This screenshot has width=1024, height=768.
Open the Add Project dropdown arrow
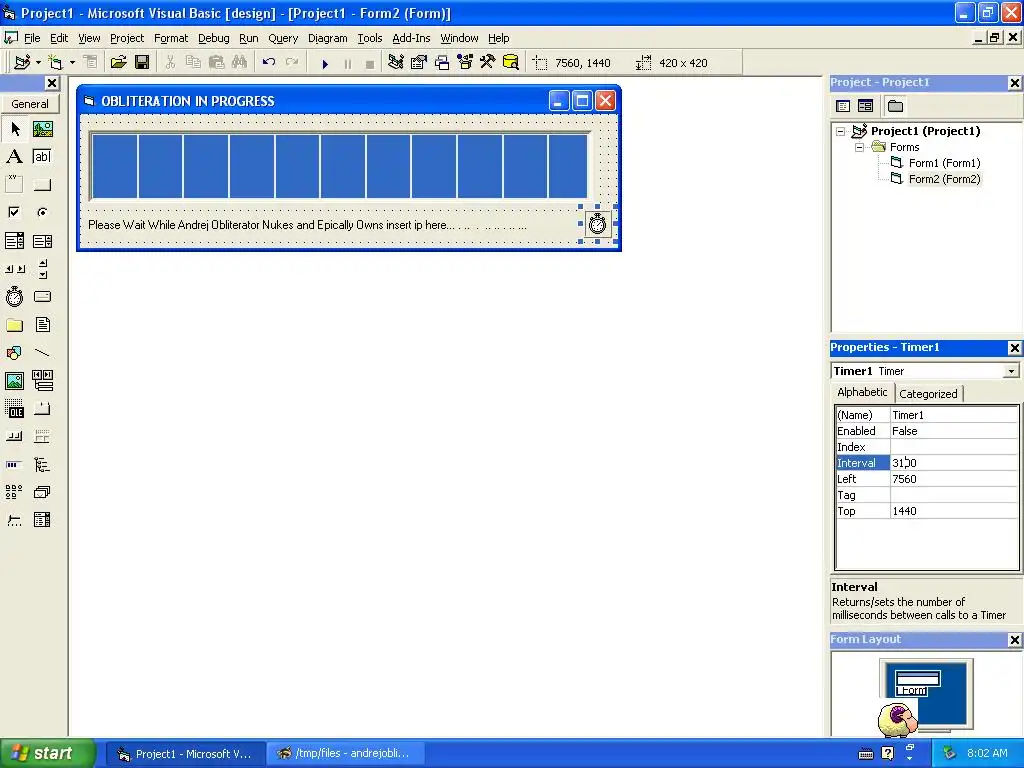(x=38, y=63)
